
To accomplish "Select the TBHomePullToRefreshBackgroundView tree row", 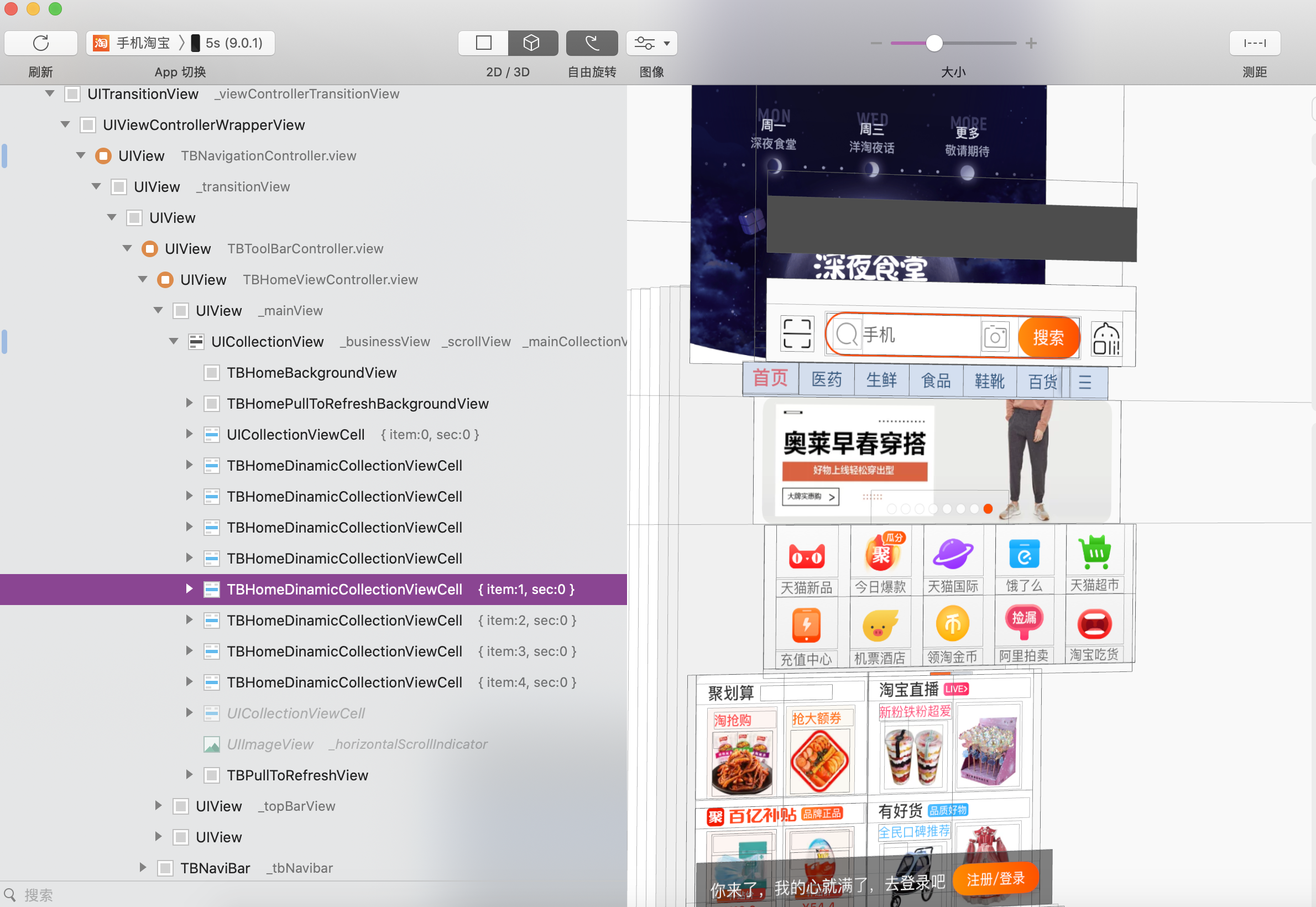I will click(x=357, y=404).
